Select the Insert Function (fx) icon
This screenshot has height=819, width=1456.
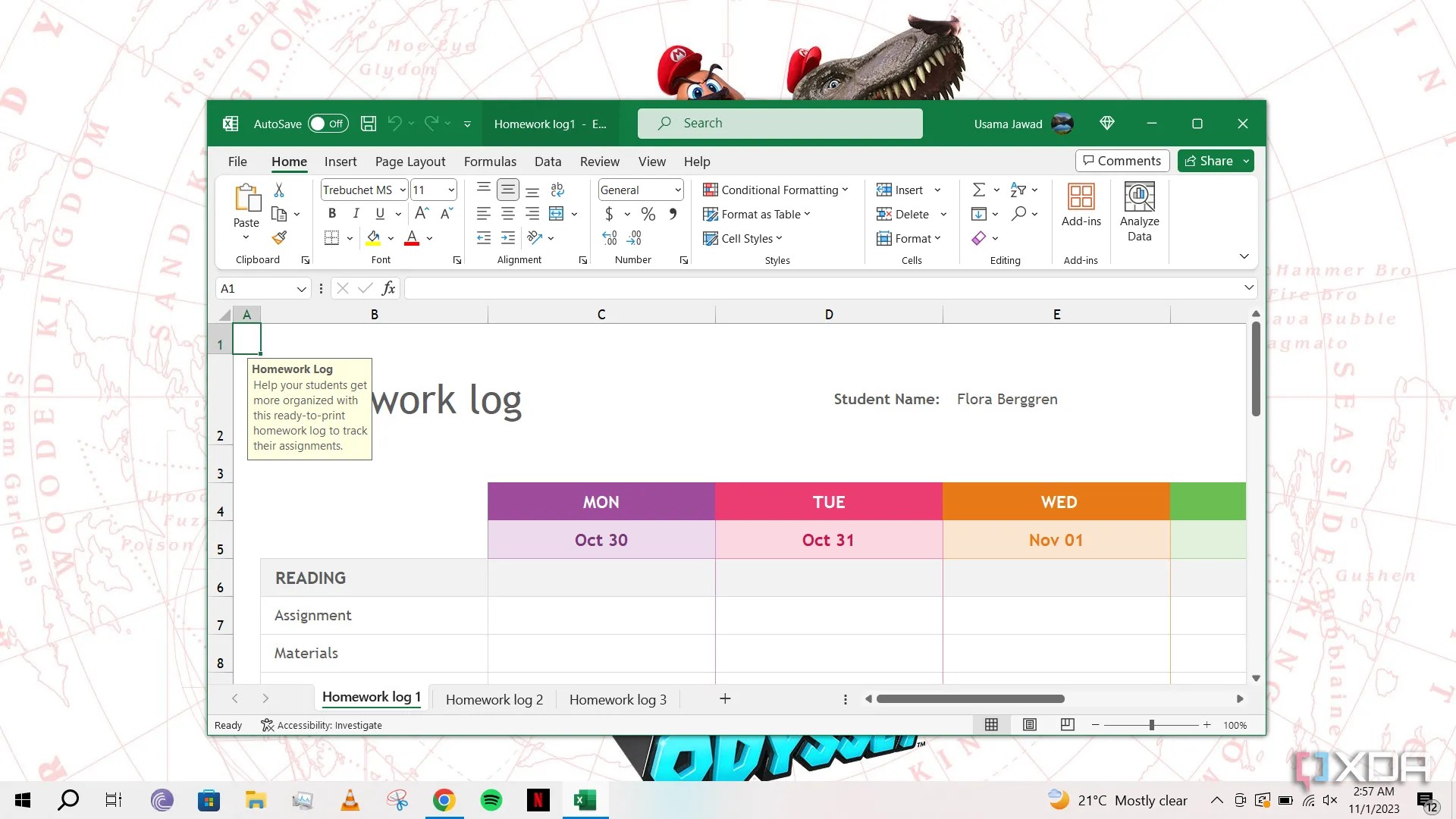pos(388,288)
